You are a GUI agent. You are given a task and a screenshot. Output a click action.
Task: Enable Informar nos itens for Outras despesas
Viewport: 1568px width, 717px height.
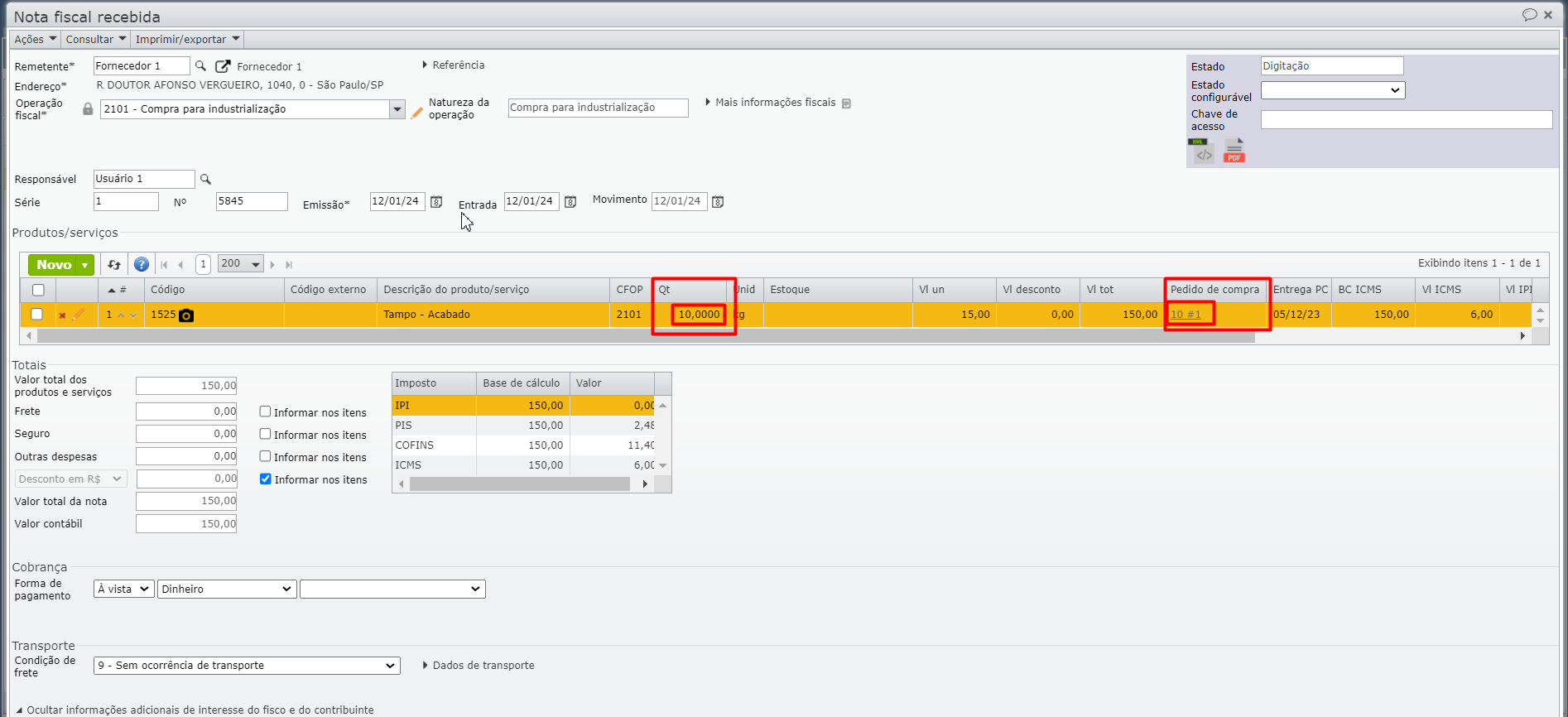pyautogui.click(x=265, y=456)
